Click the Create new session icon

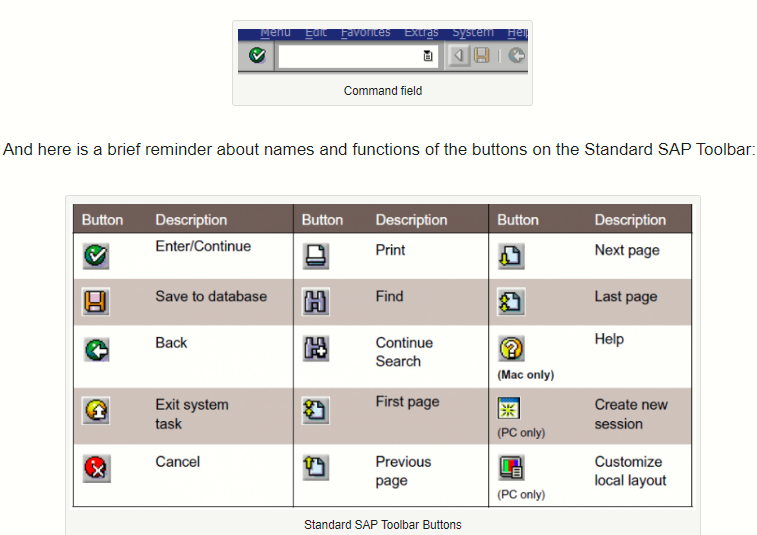click(509, 408)
